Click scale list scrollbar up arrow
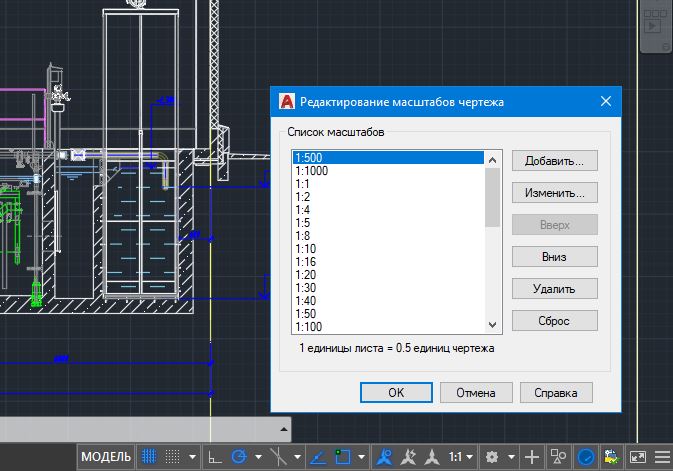 (x=492, y=160)
